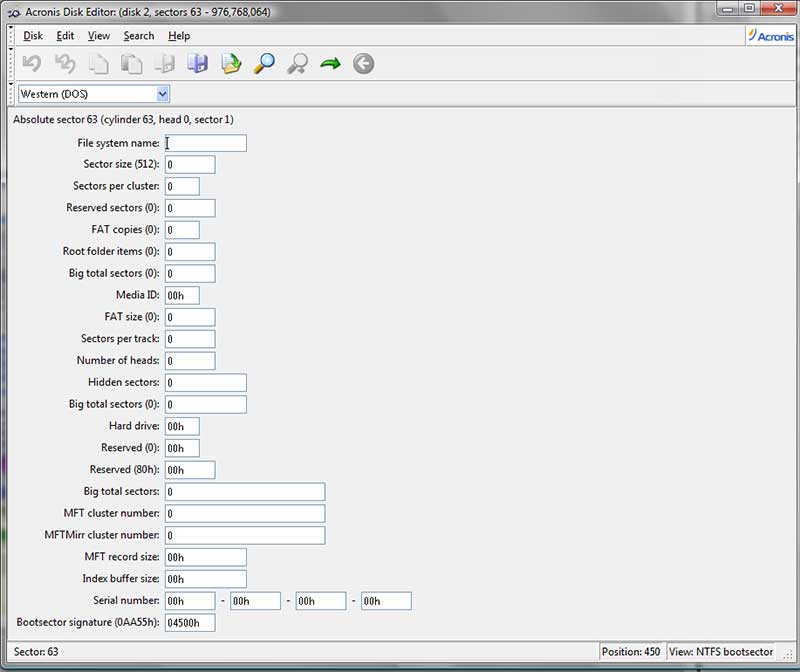Click the third Serial number byte field
Image resolution: width=800 pixels, height=672 pixels.
(x=320, y=601)
